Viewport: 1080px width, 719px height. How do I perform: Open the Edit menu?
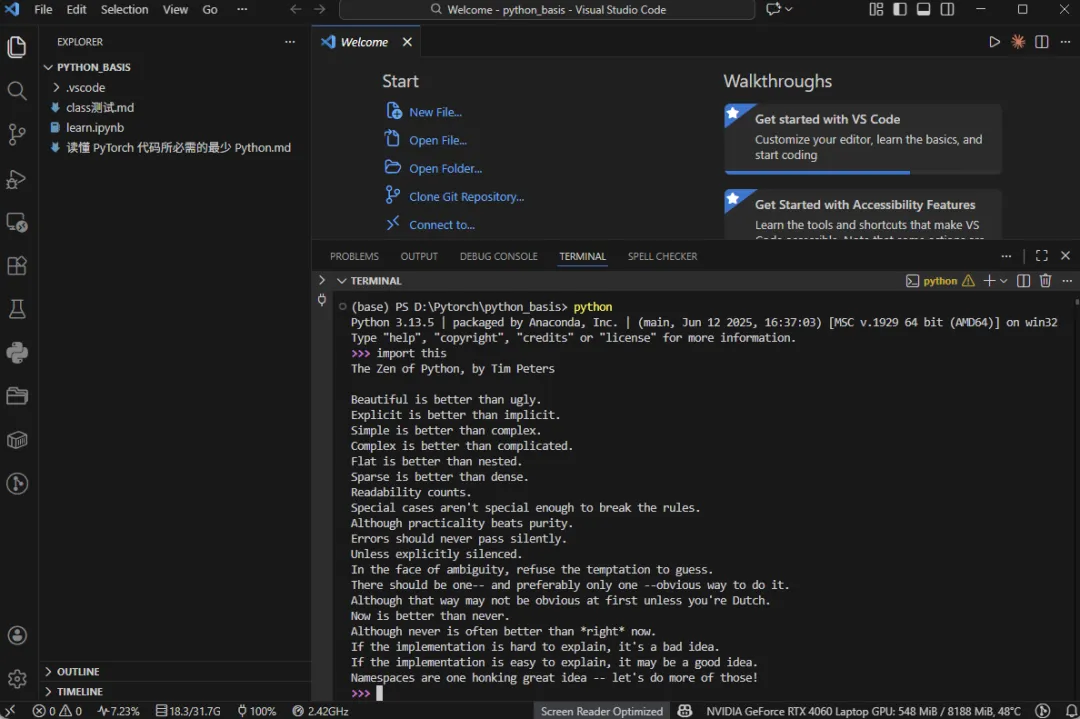coord(76,9)
